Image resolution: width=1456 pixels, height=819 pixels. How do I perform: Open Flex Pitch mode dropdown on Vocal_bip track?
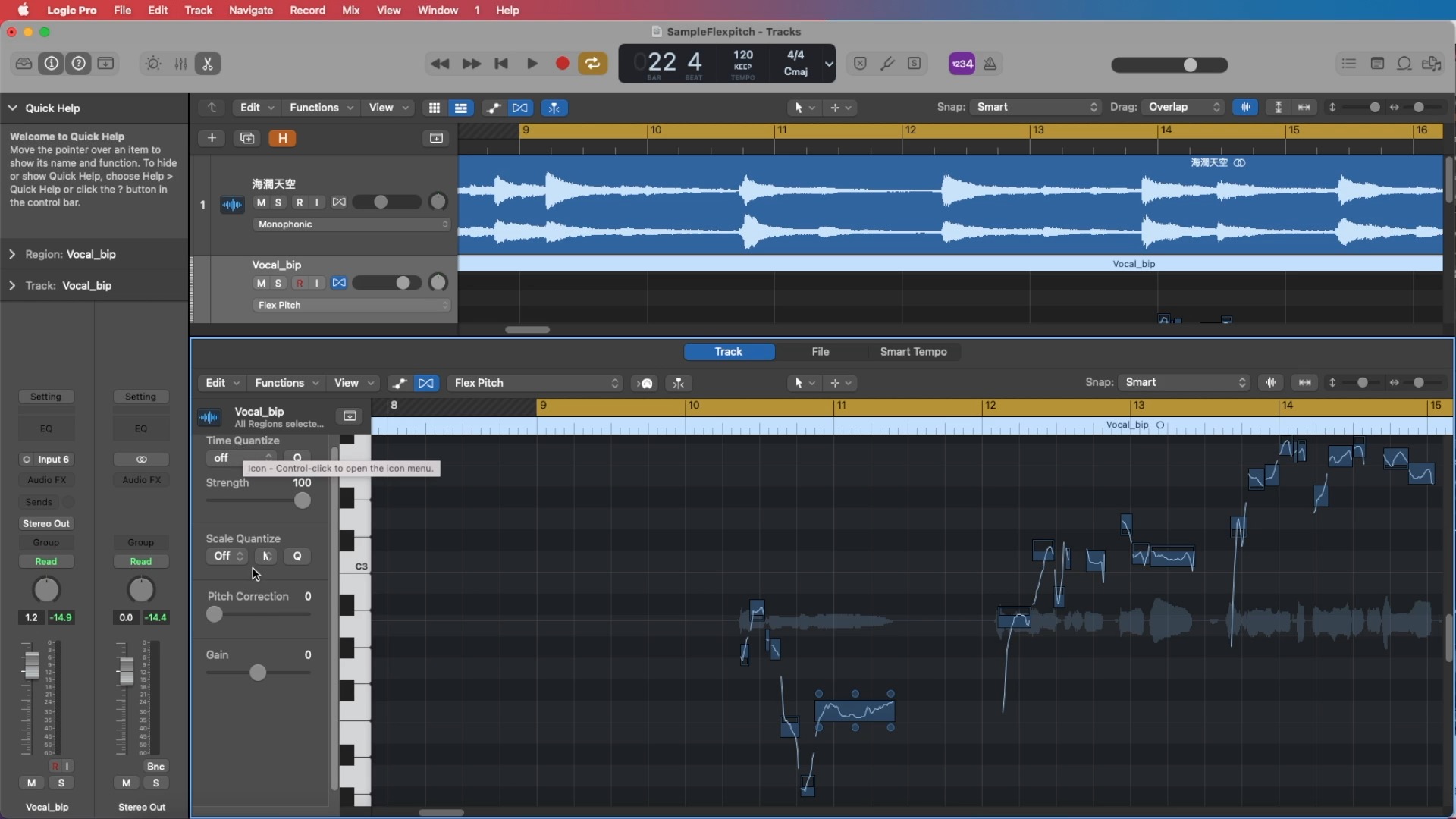[352, 305]
